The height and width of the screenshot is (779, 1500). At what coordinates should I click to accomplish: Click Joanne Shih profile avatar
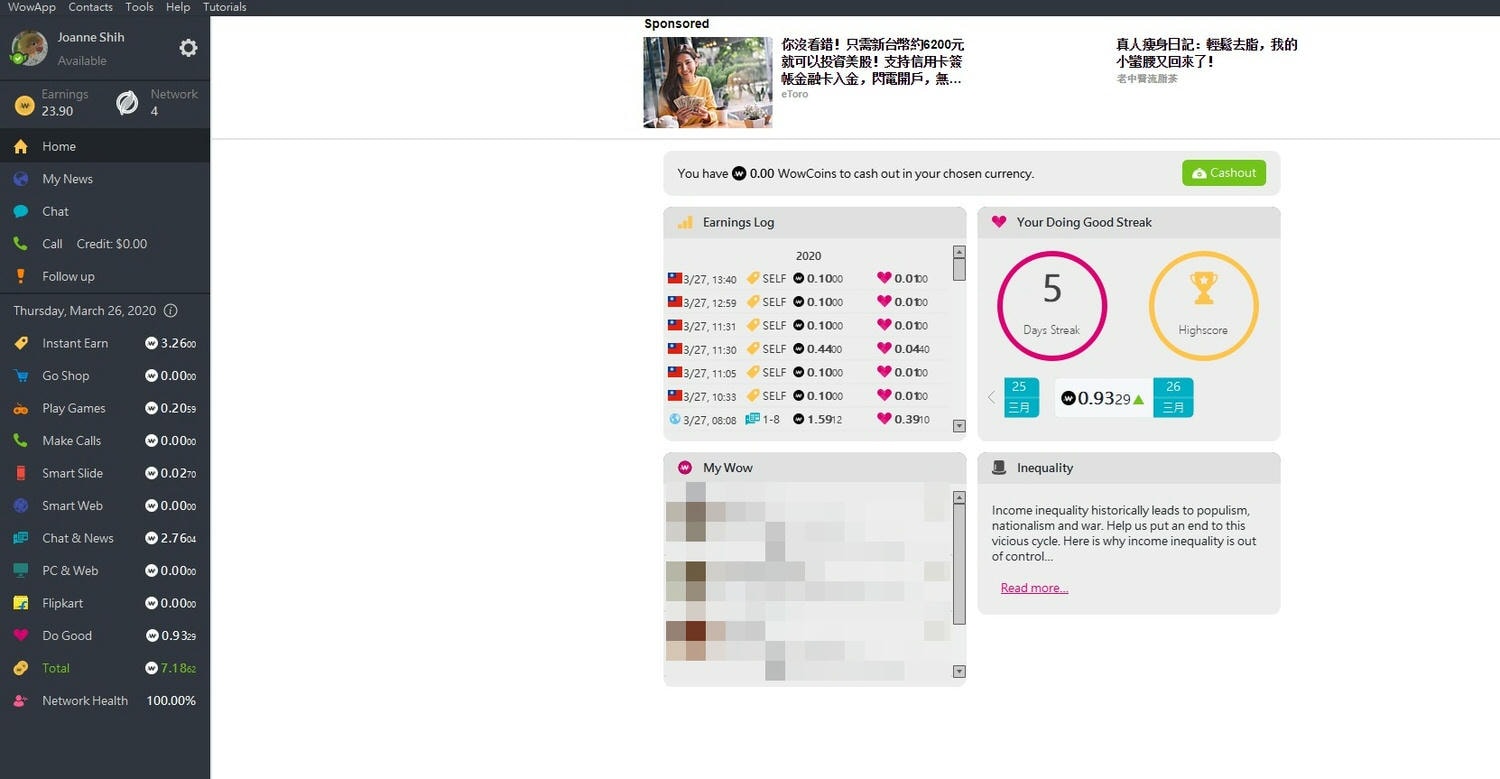(x=29, y=48)
